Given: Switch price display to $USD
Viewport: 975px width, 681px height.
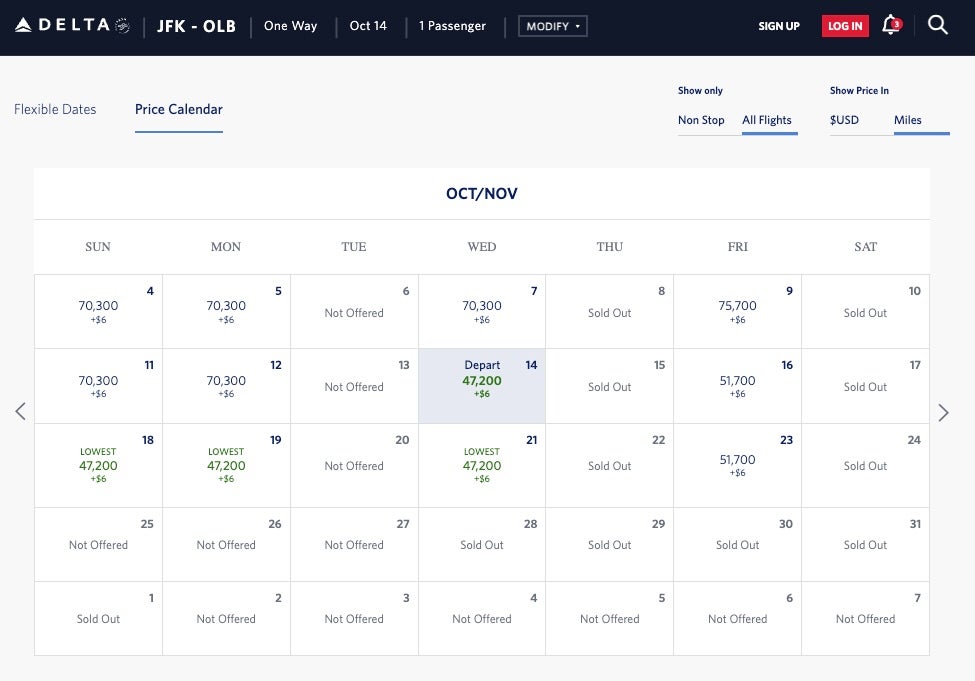Looking at the screenshot, I should coord(845,120).
